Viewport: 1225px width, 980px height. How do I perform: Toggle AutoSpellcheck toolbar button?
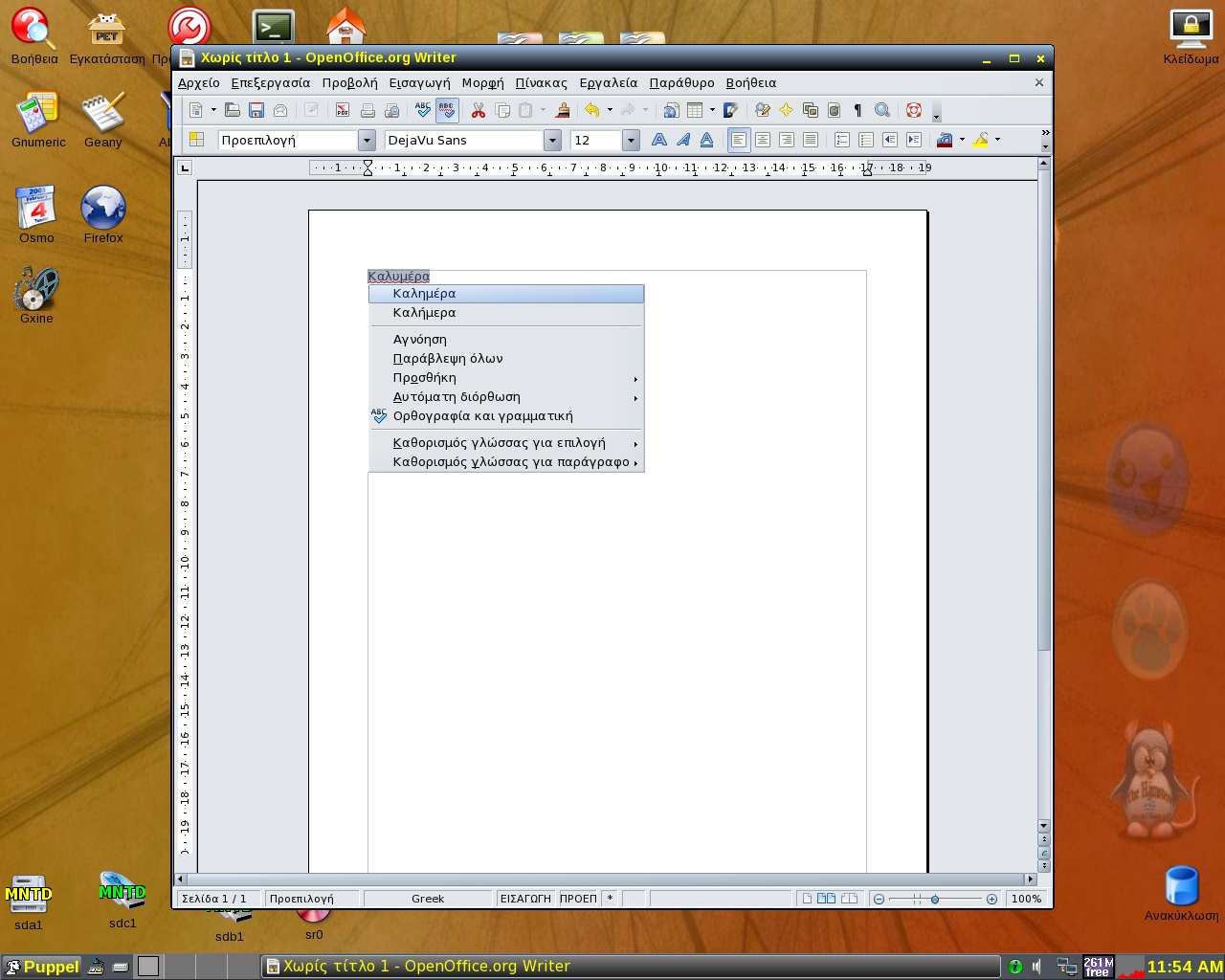(x=447, y=110)
